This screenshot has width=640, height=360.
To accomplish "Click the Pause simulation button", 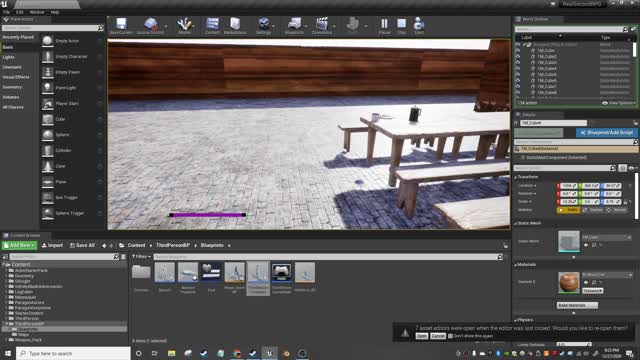I will coord(384,25).
